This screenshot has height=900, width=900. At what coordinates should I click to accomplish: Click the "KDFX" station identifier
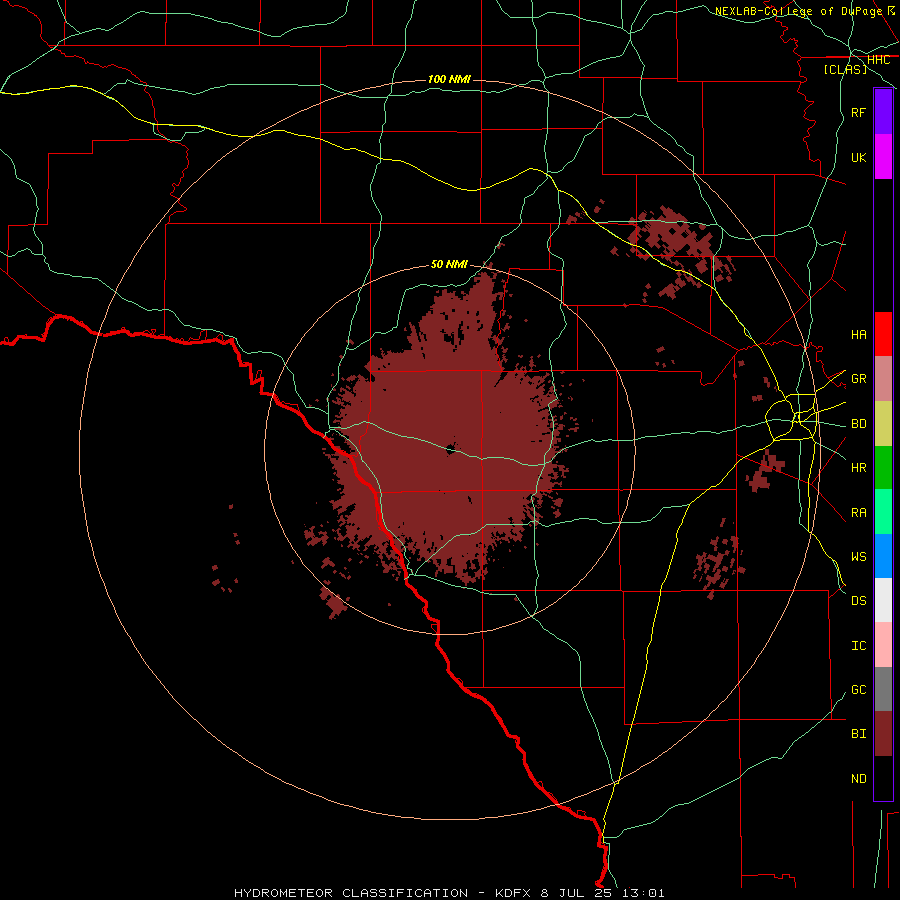[513, 893]
